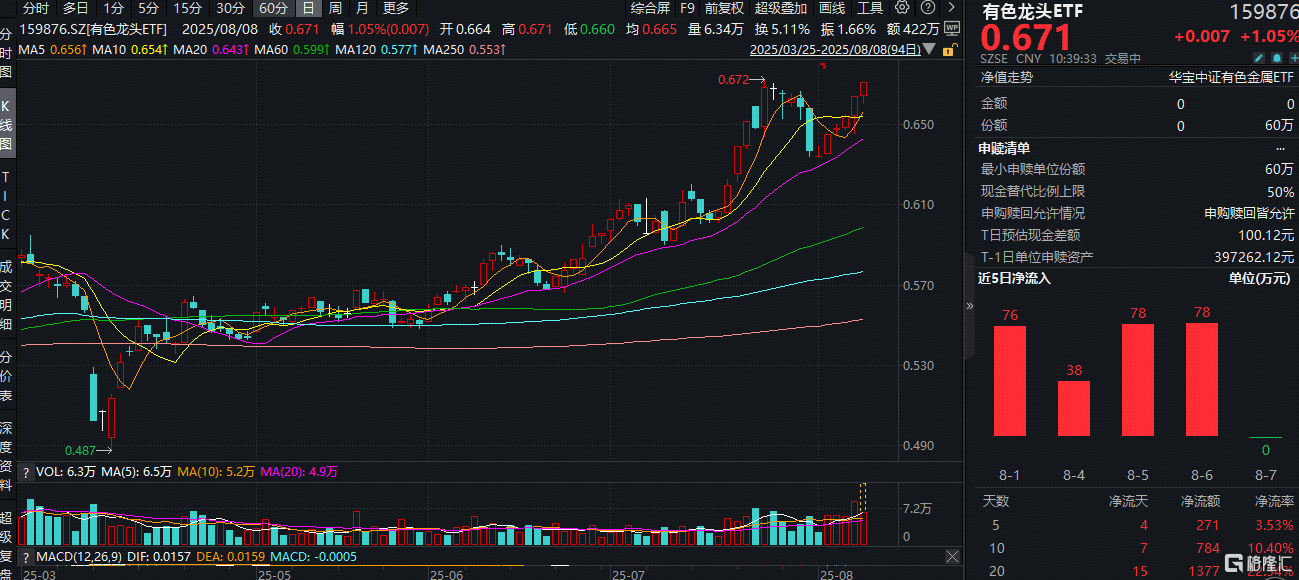1299x580 pixels.
Task: Click the 0.487 low price marker
Action: pyautogui.click(x=80, y=451)
